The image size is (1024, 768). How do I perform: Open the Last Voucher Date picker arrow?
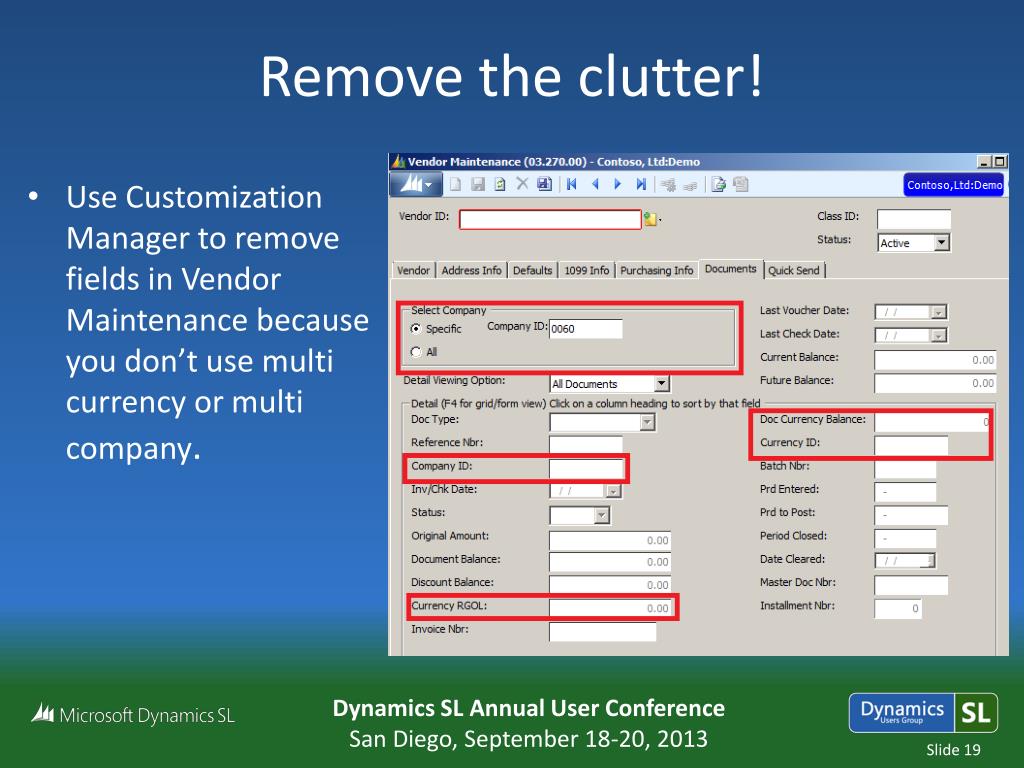938,312
